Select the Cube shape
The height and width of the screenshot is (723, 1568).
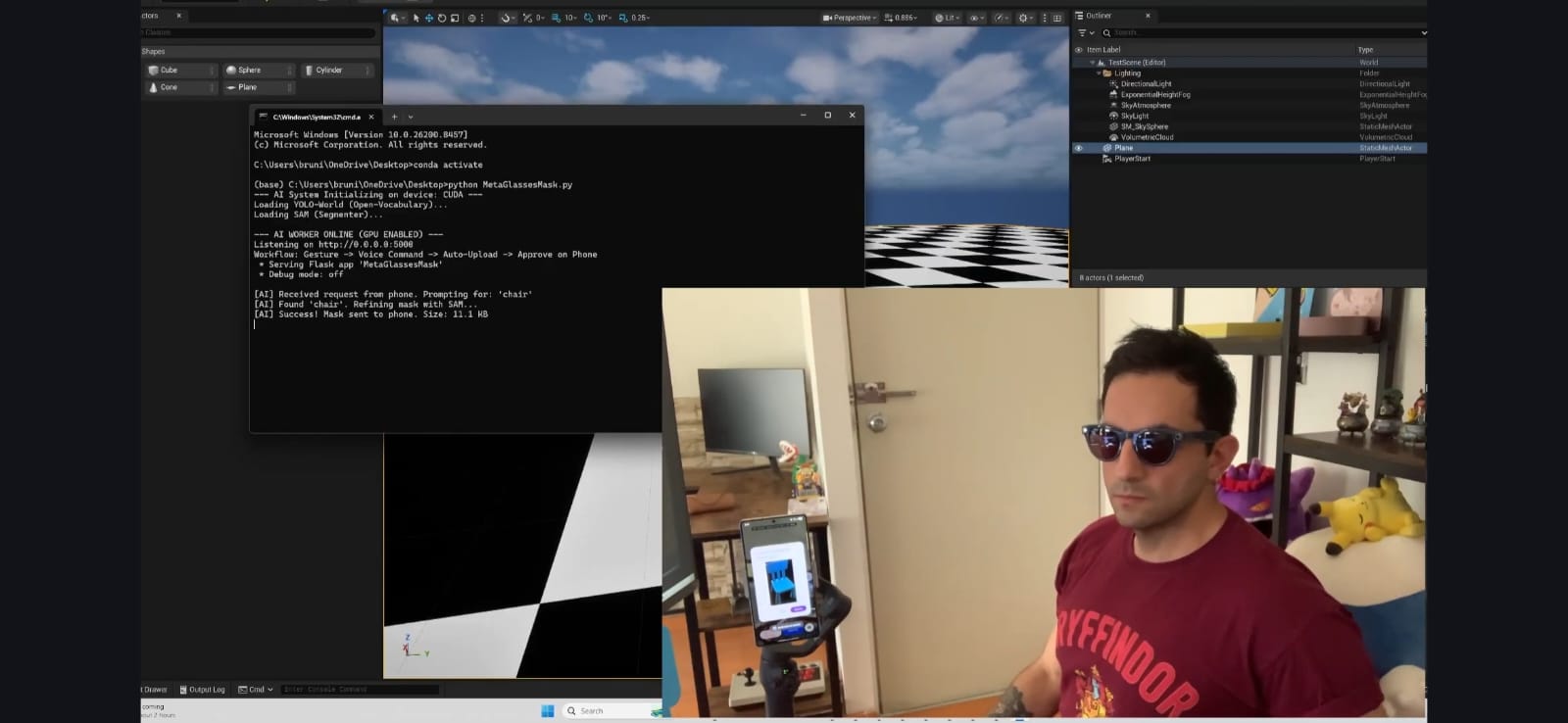[x=180, y=71]
